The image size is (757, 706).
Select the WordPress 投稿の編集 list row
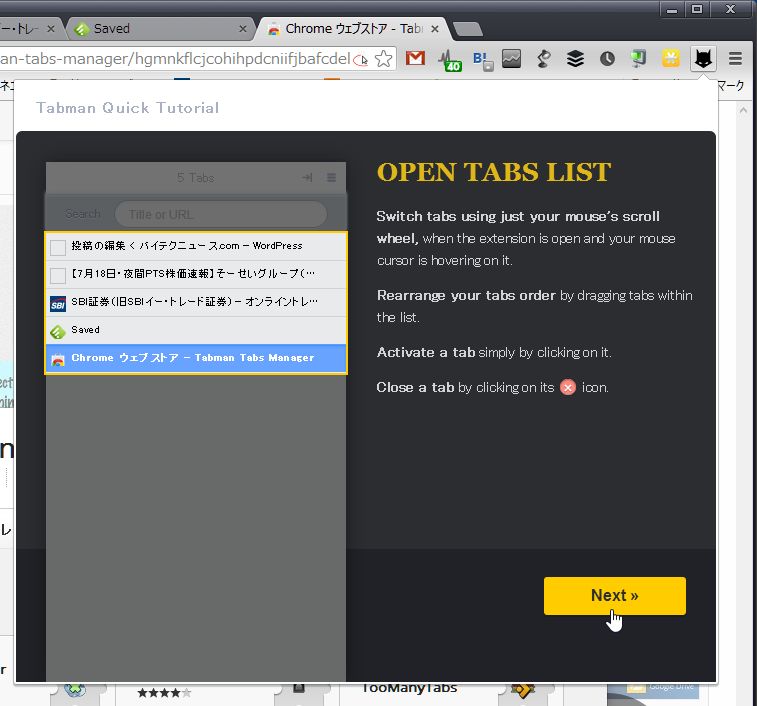pyautogui.click(x=196, y=247)
